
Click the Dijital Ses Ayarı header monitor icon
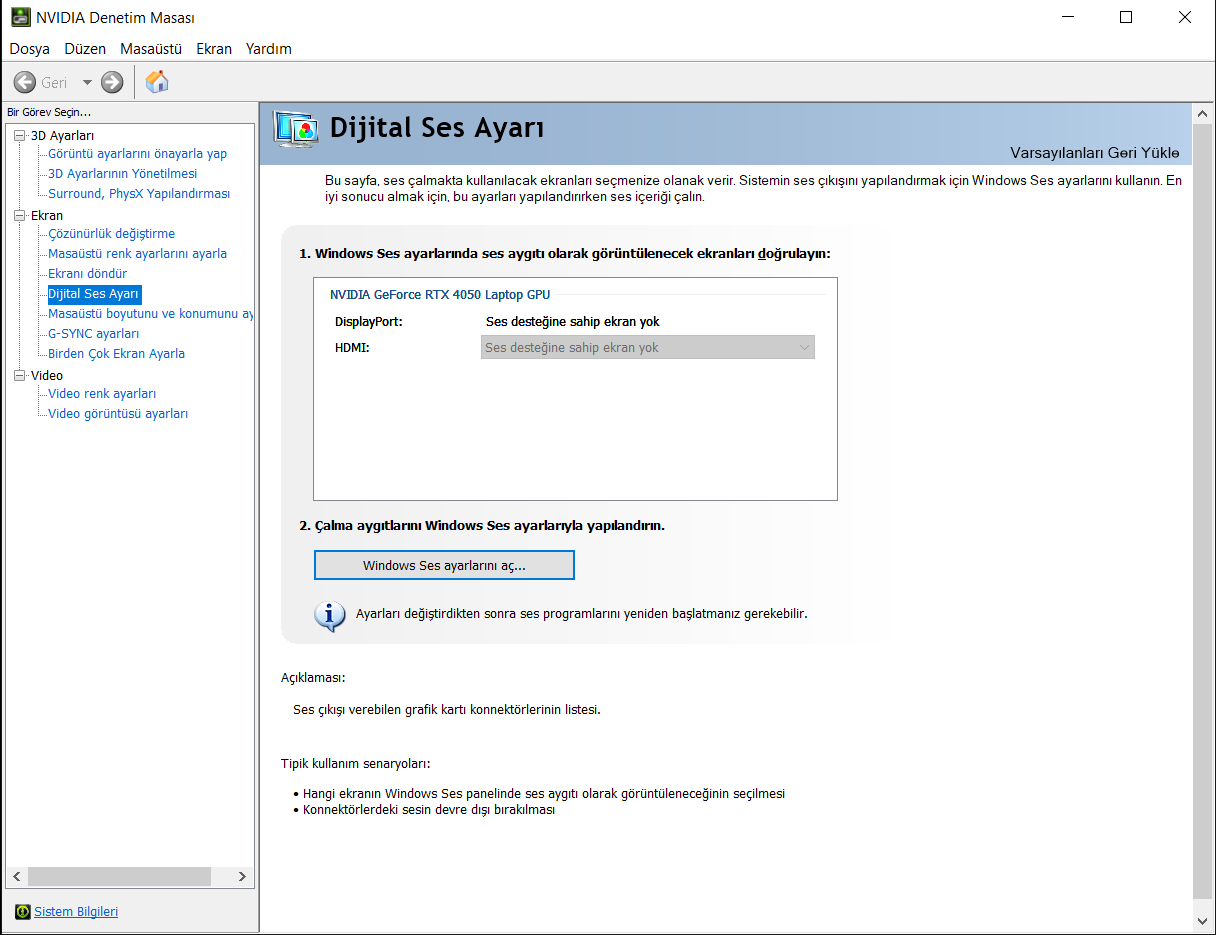point(296,130)
